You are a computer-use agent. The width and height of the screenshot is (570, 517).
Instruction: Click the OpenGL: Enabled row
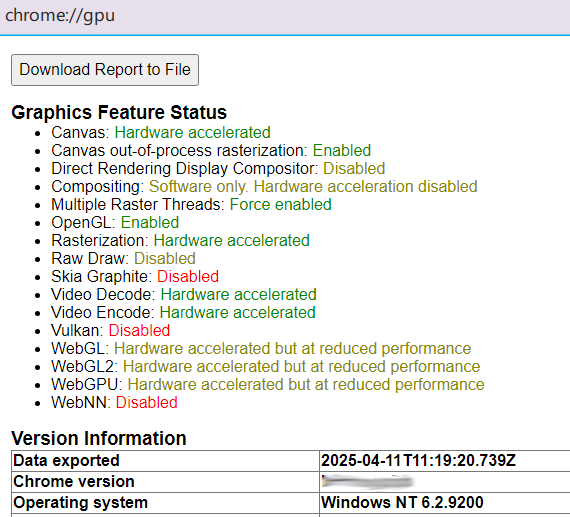(x=115, y=223)
